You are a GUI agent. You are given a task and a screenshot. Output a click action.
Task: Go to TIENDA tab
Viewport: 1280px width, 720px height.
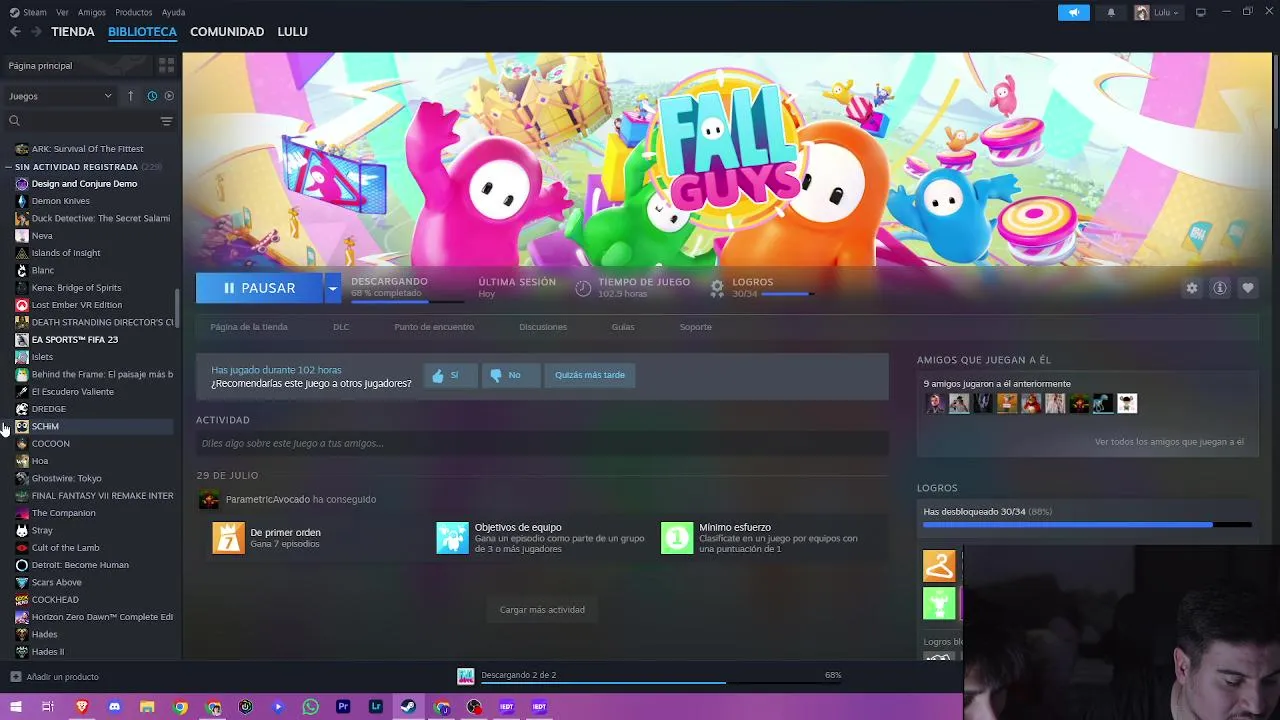pyautogui.click(x=73, y=32)
